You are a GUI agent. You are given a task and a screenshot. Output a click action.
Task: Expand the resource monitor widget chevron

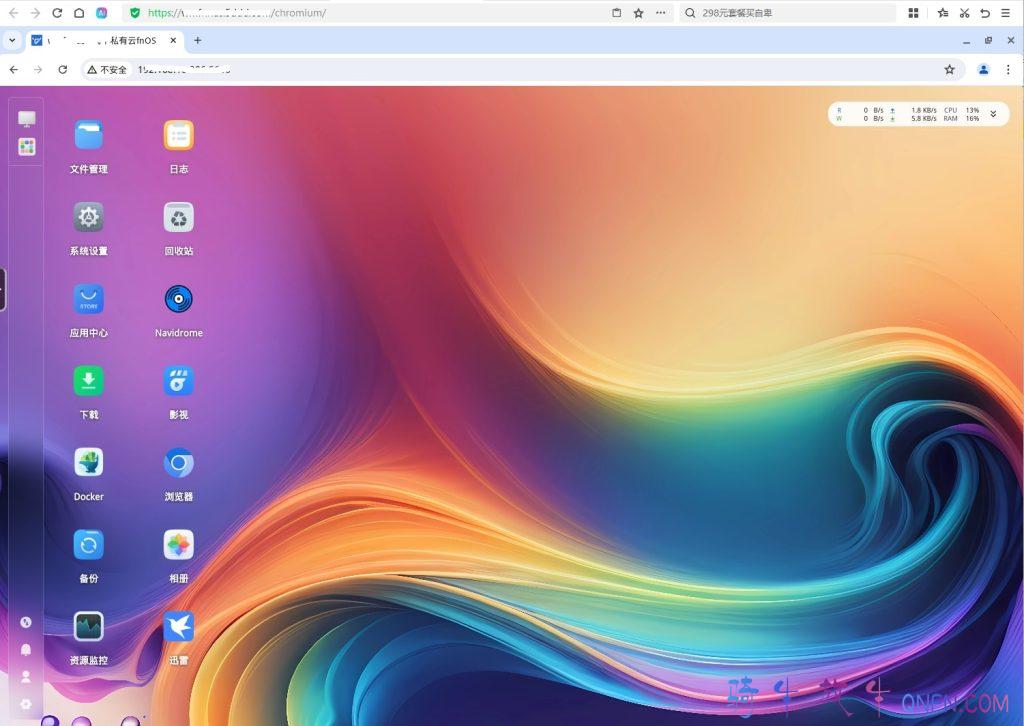[x=993, y=114]
